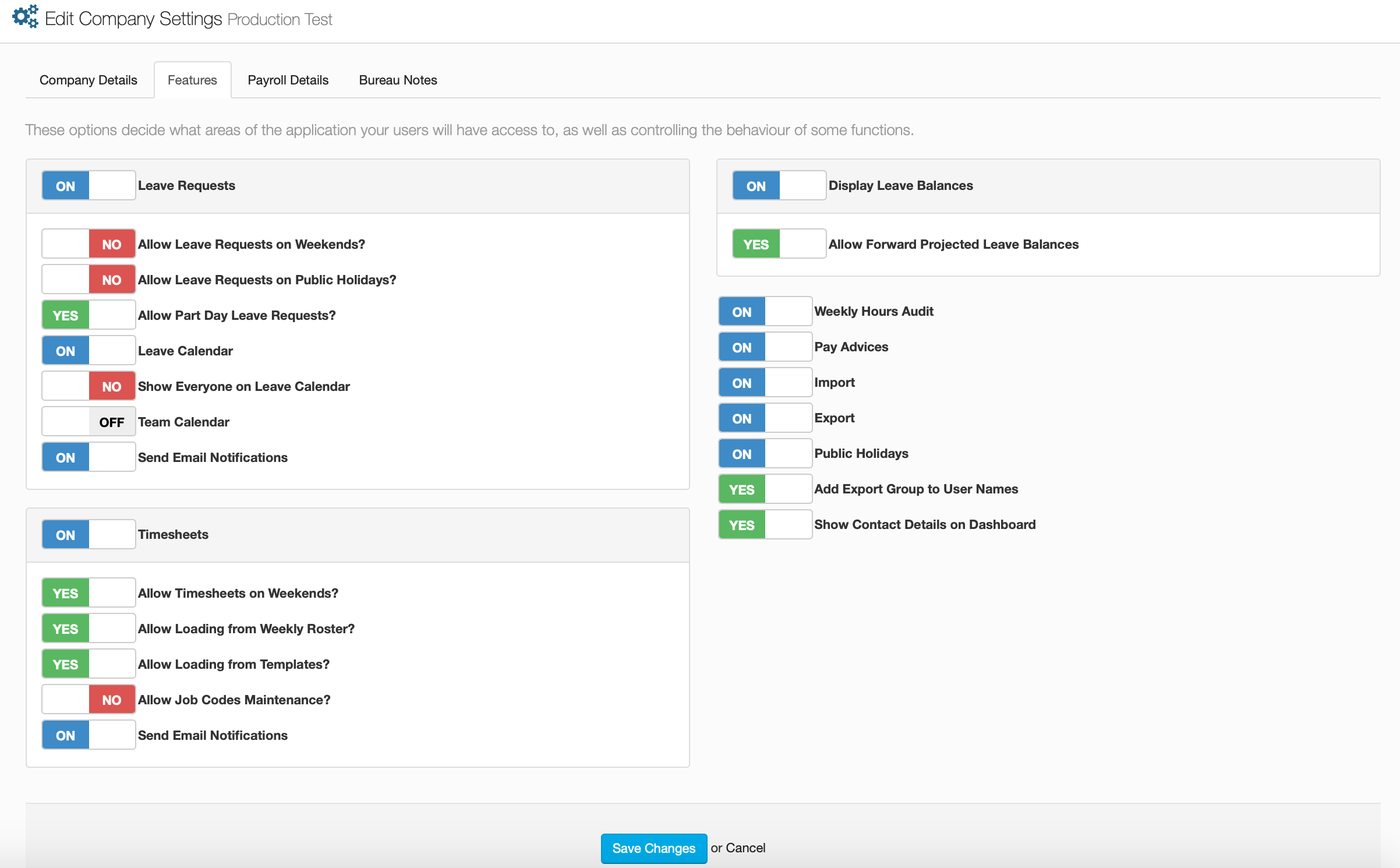1400x868 pixels.
Task: Turn off Display Leave Balances
Action: [x=779, y=186]
